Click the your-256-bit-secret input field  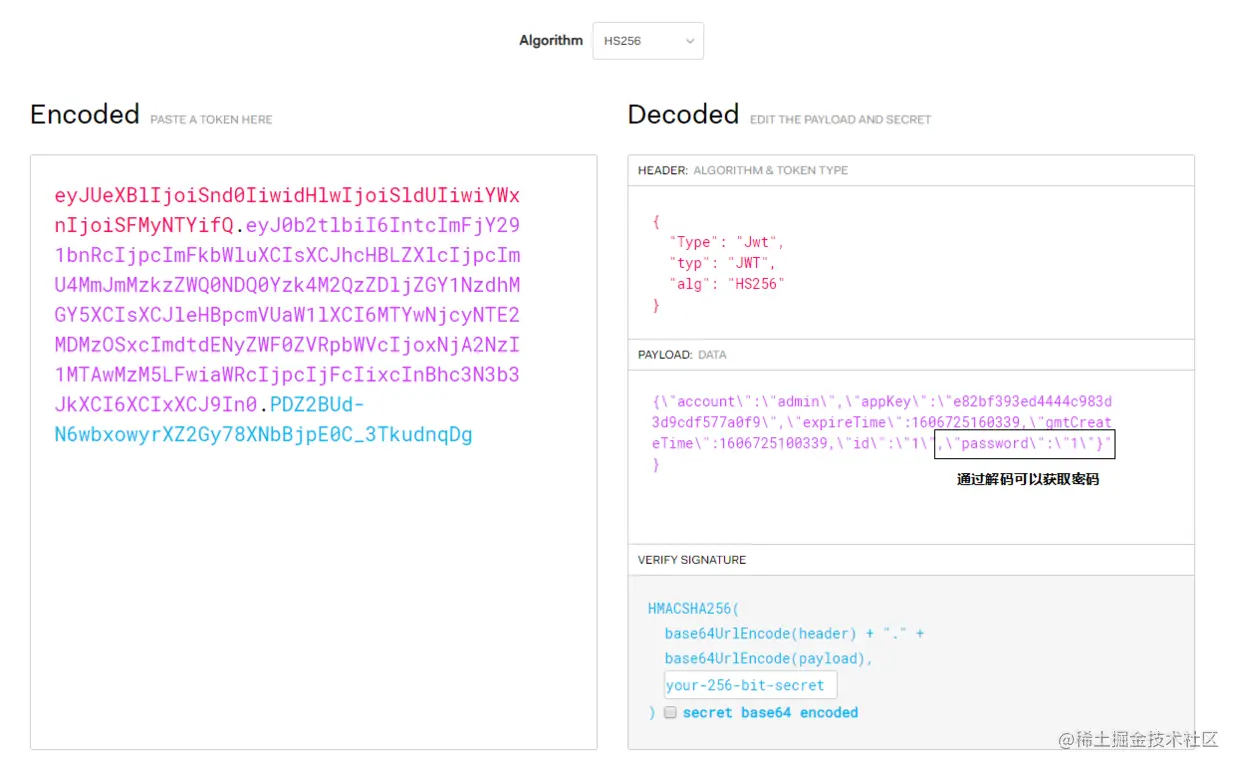tap(751, 685)
